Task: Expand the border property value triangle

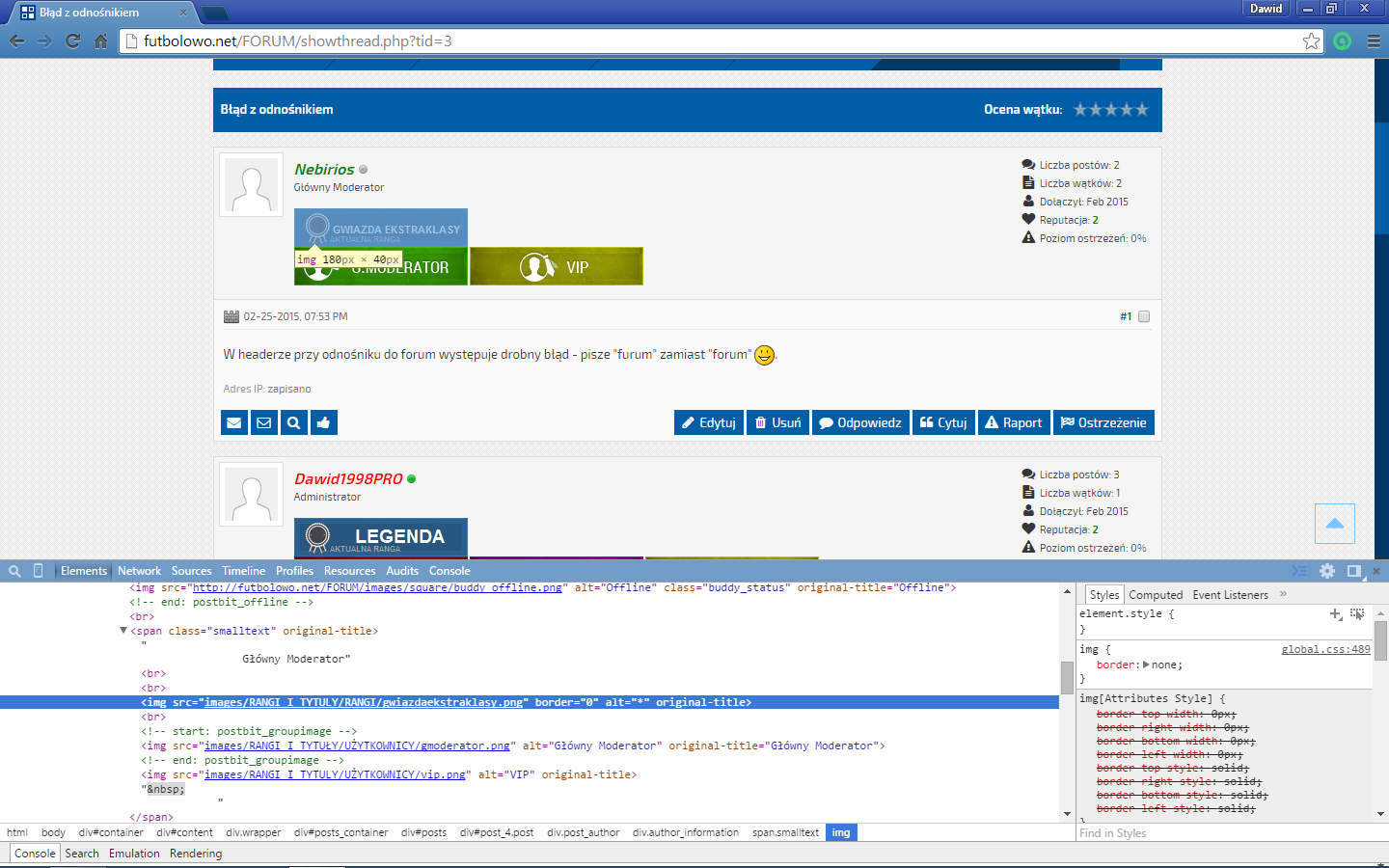Action: point(1146,665)
